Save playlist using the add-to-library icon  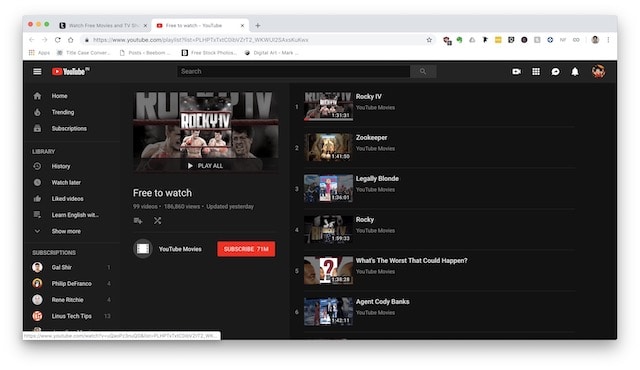(138, 221)
